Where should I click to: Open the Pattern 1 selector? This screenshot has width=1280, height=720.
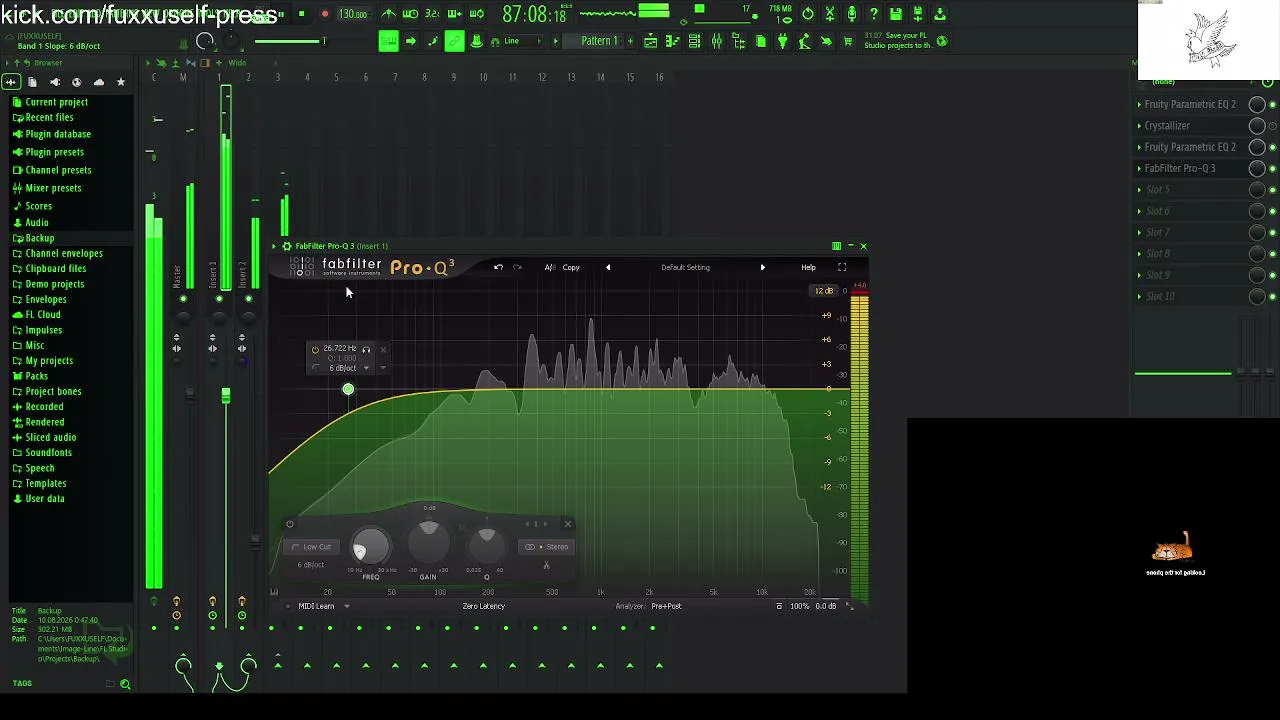(x=599, y=41)
